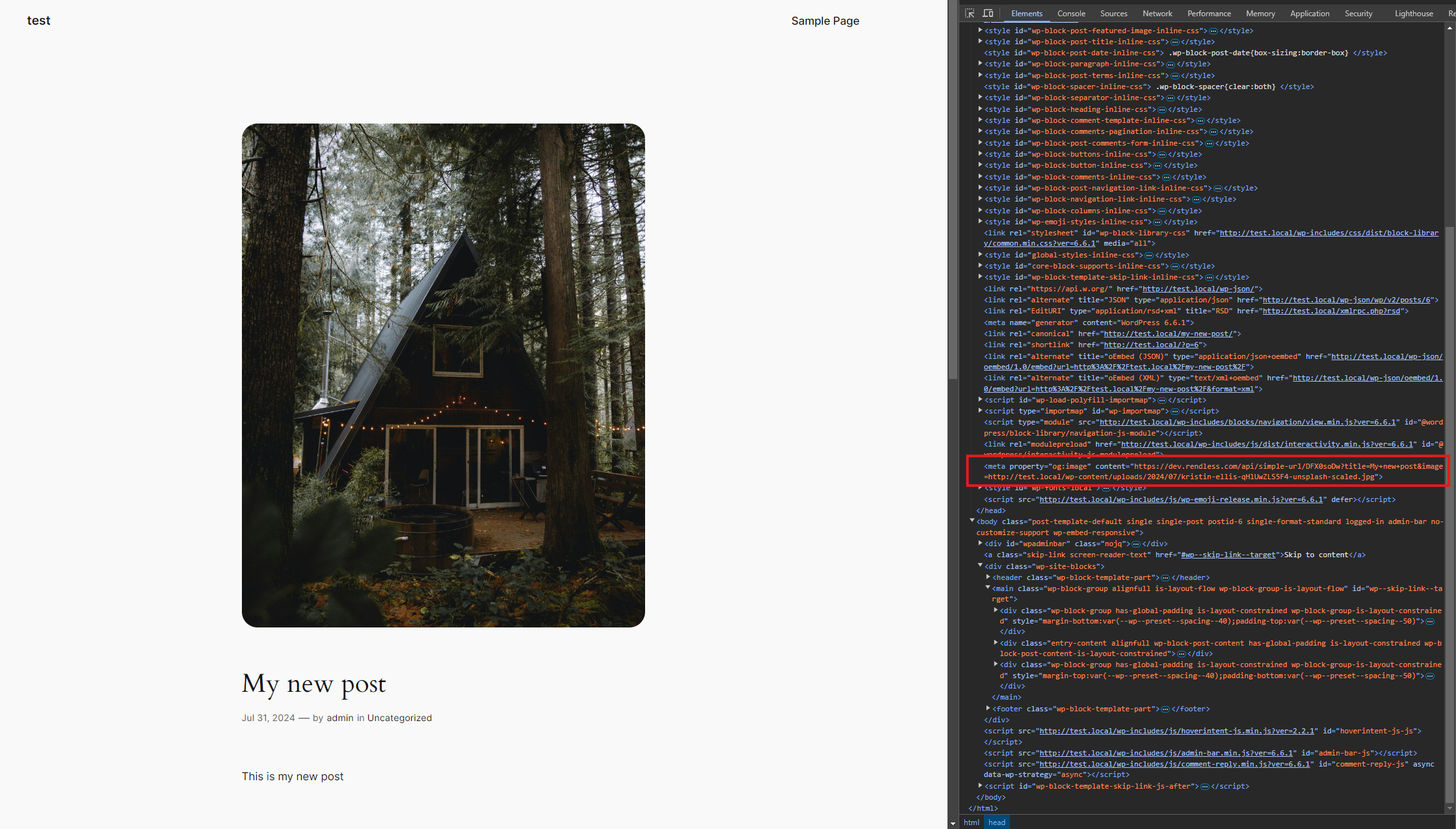1456x829 pixels.
Task: Select html in the DOM breadcrumb bar
Action: coord(971,822)
